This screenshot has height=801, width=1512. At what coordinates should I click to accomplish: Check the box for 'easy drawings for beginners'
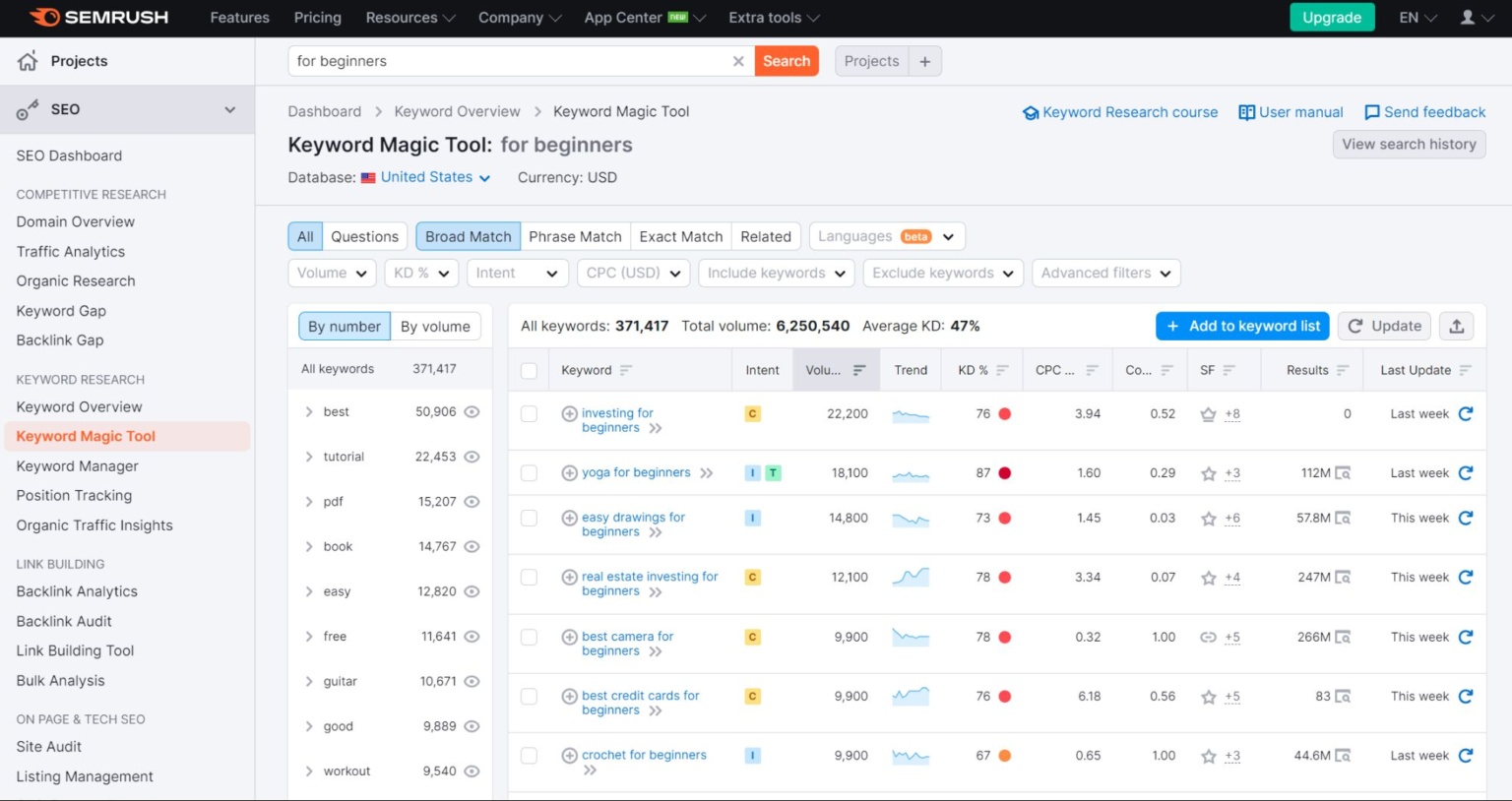point(530,519)
